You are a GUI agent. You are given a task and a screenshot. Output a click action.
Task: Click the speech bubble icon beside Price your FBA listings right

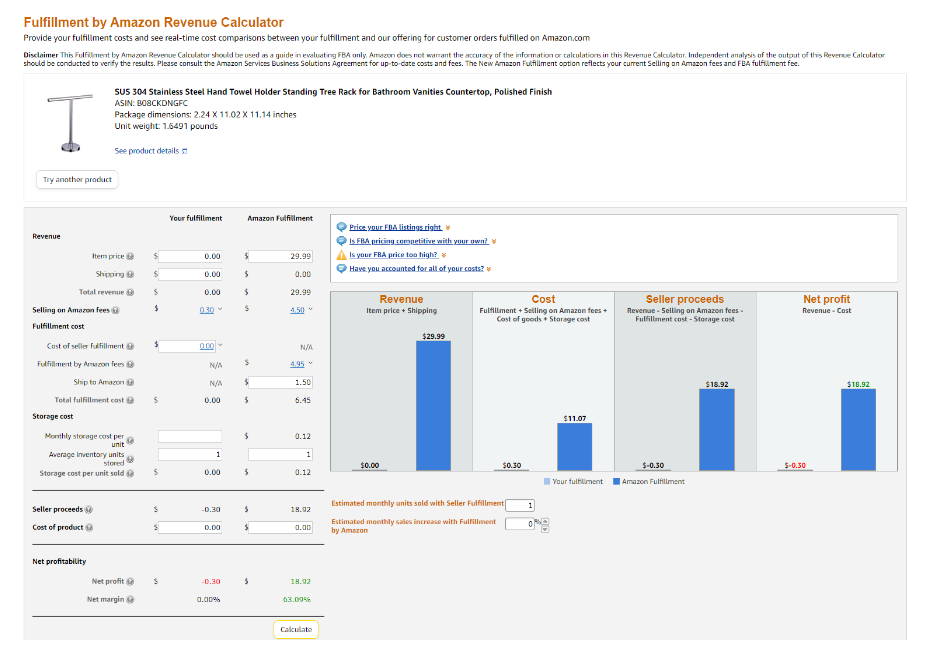click(x=342, y=227)
